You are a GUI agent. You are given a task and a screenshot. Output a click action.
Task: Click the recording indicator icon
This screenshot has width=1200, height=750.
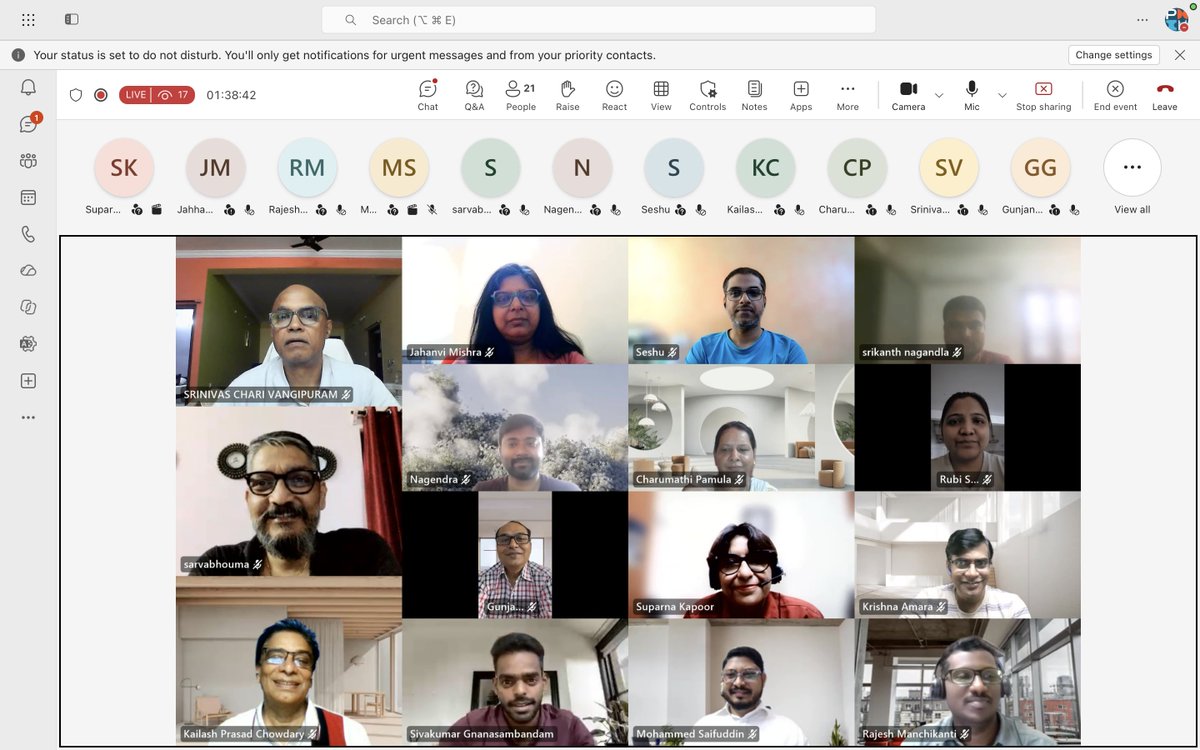101,95
